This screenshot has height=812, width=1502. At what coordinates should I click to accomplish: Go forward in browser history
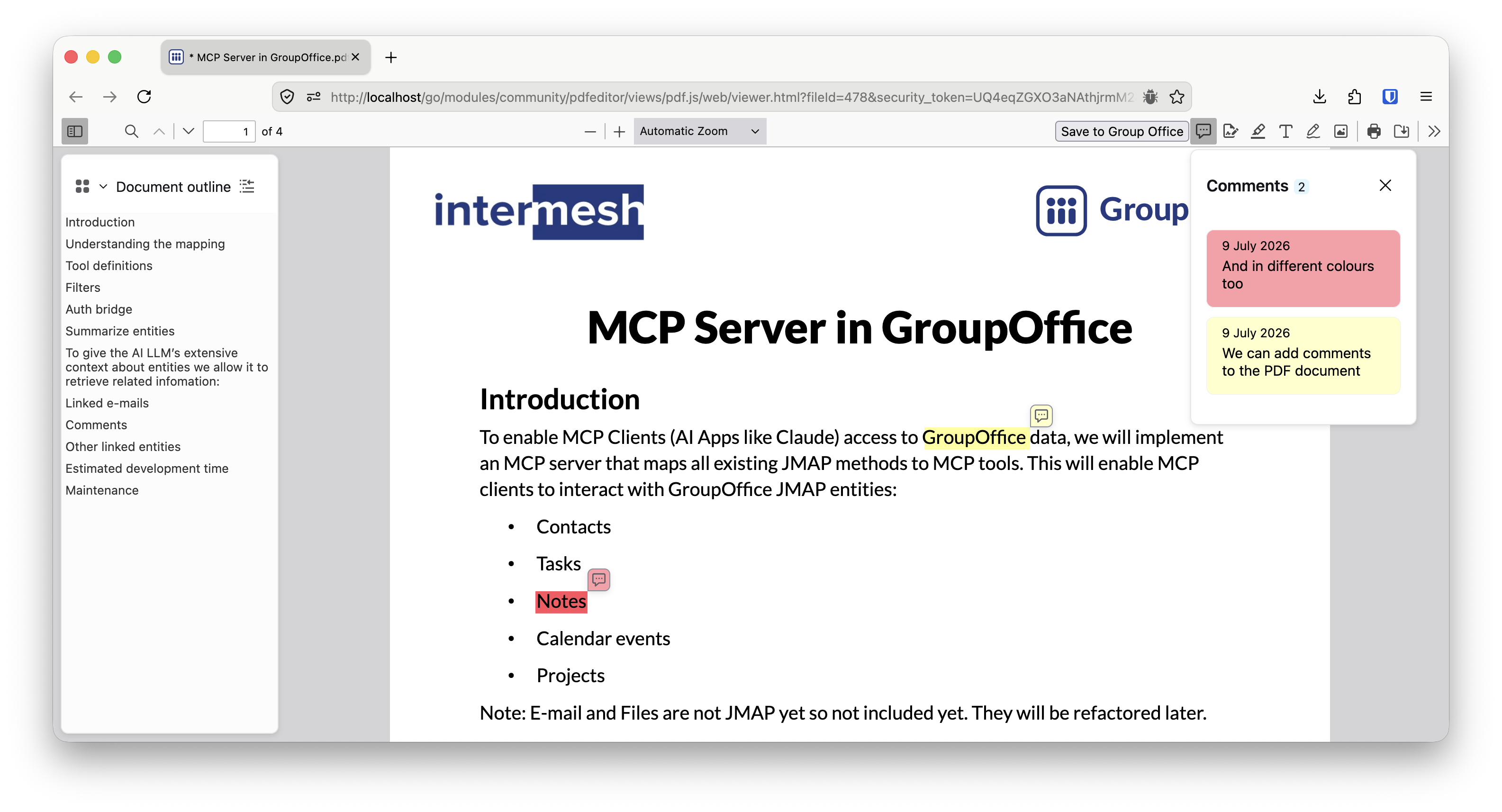(109, 97)
